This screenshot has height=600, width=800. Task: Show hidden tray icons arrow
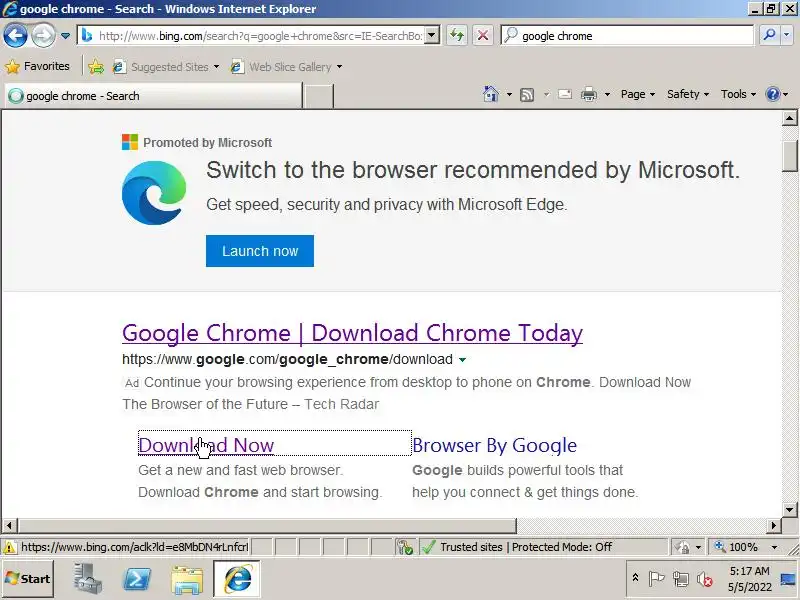coord(635,578)
